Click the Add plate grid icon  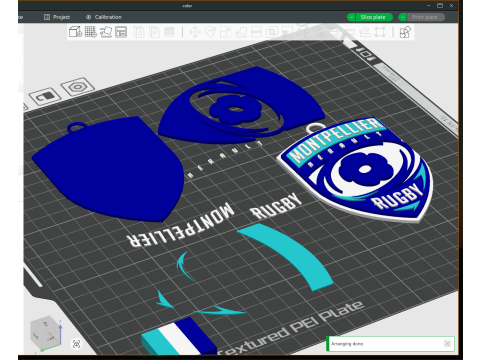click(x=91, y=32)
